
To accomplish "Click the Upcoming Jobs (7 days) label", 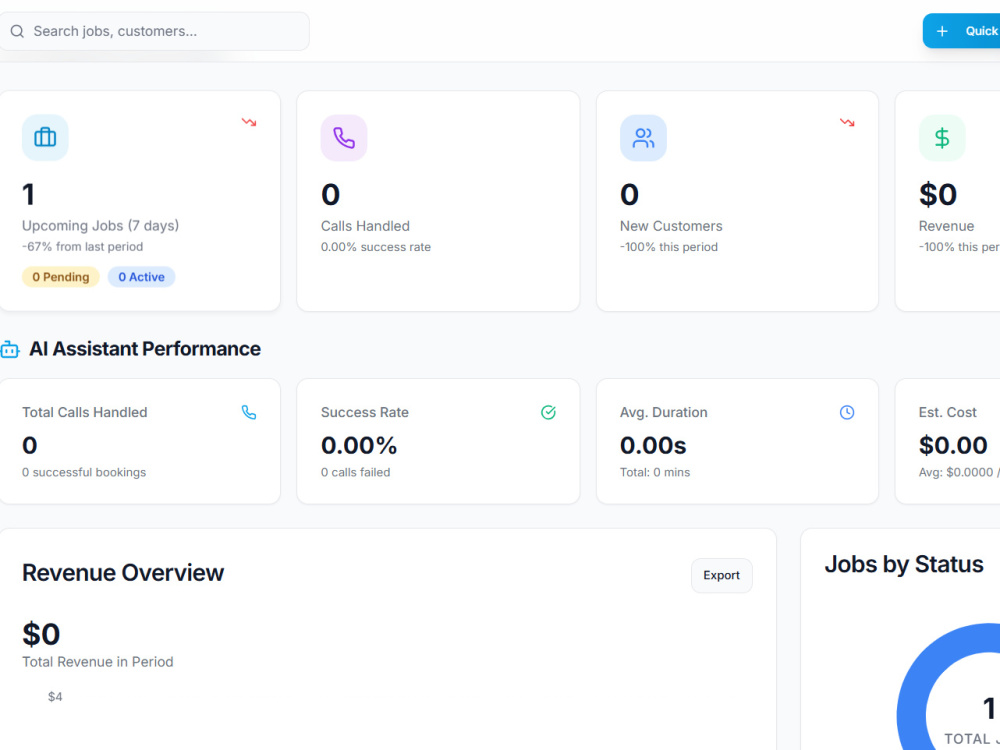I will [x=101, y=226].
